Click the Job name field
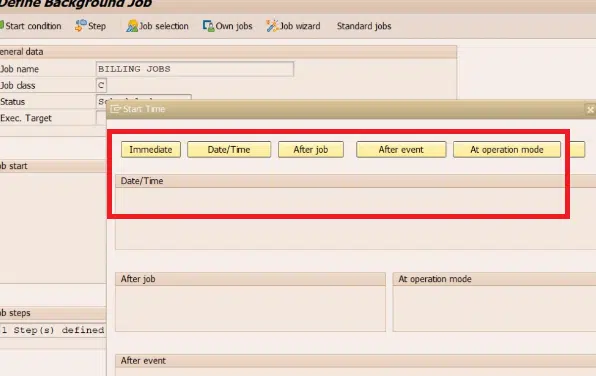Image resolution: width=596 pixels, height=376 pixels. click(195, 69)
